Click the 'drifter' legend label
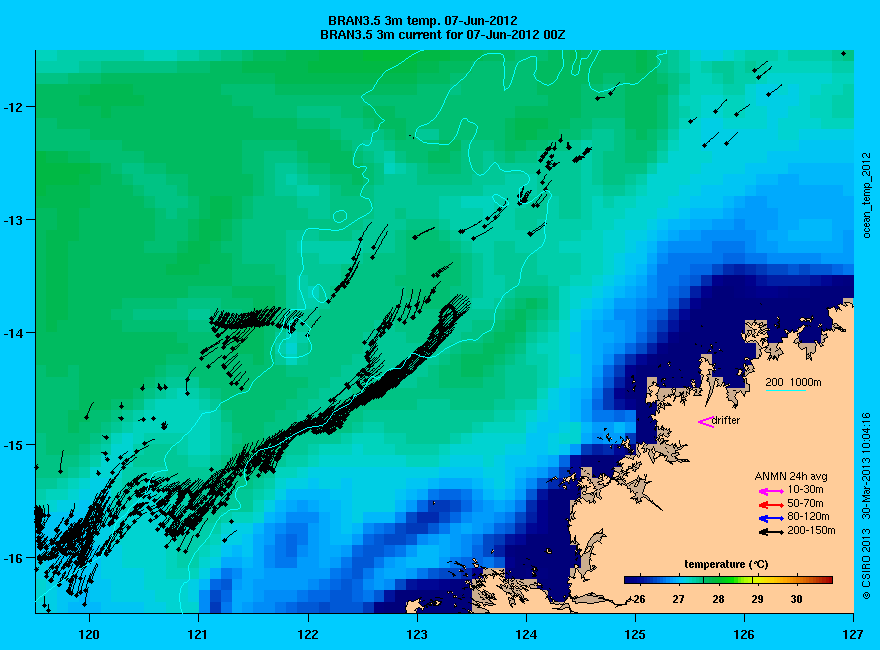880x650 pixels. 726,420
